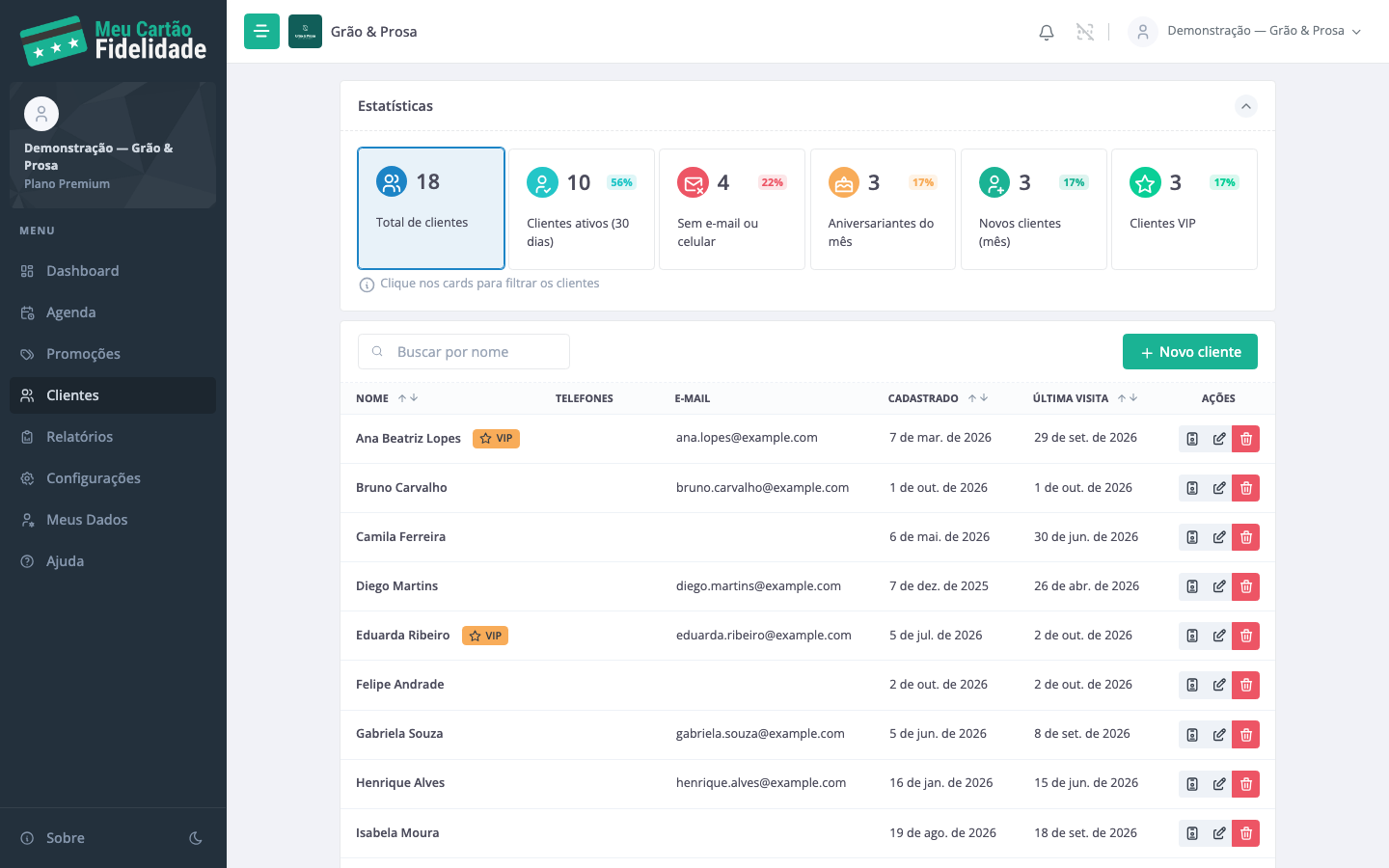Delete the Bruno Carvalho client
The height and width of the screenshot is (868, 1389).
(1246, 488)
